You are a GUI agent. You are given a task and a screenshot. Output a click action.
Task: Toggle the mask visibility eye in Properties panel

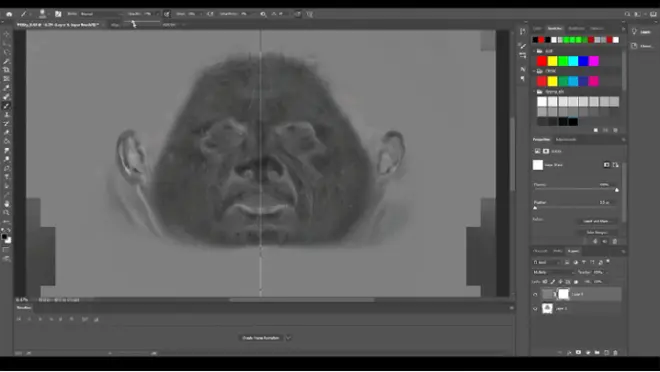click(605, 242)
